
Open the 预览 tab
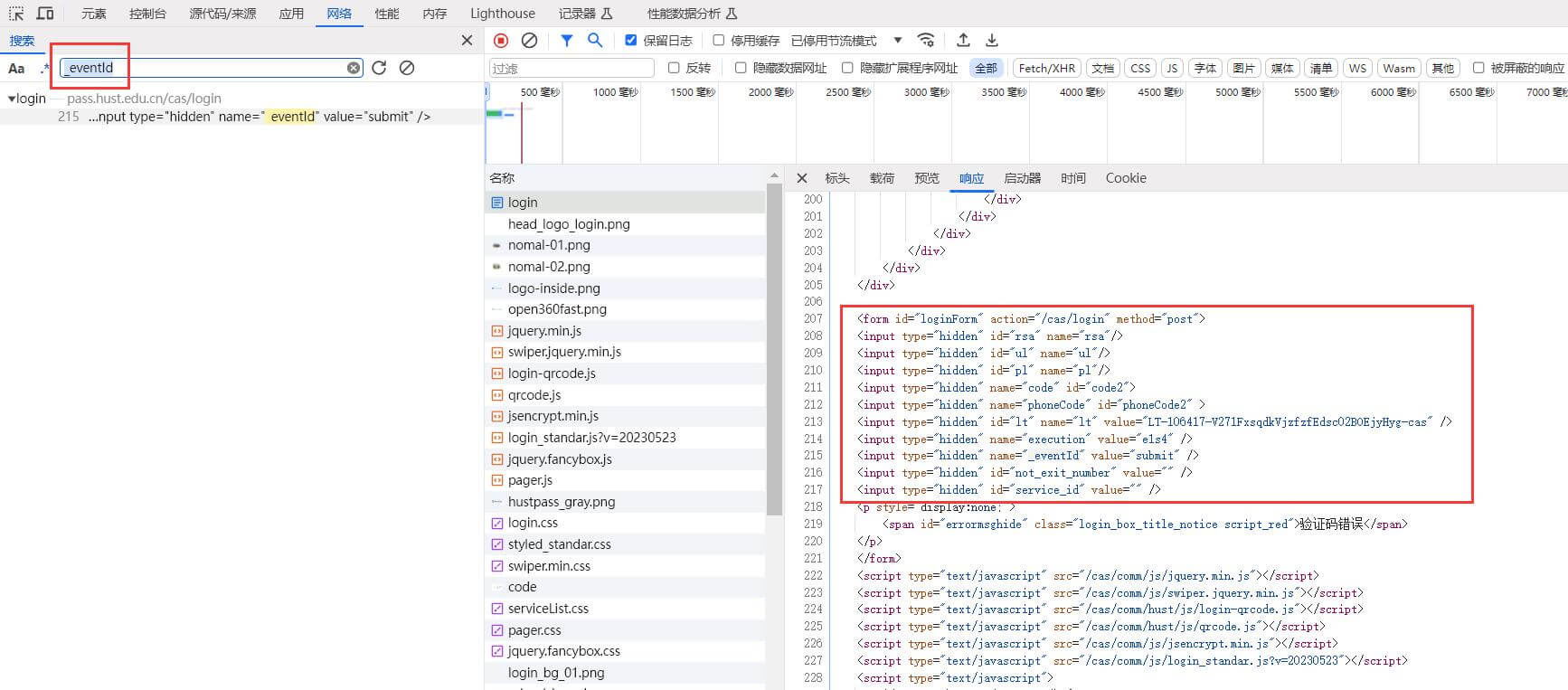coord(927,178)
